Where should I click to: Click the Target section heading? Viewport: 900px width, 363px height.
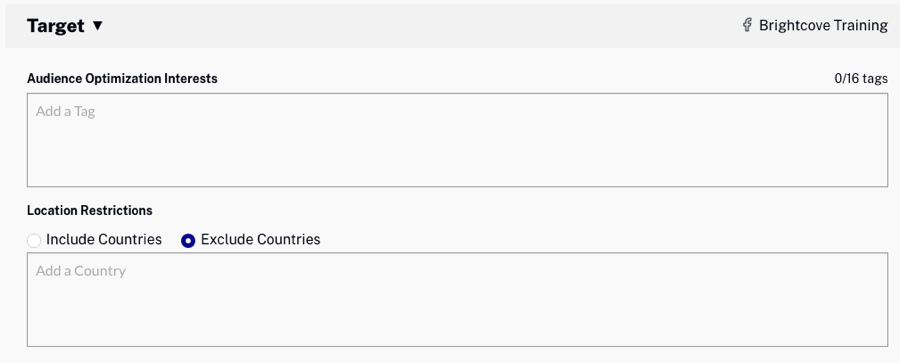pyautogui.click(x=56, y=26)
